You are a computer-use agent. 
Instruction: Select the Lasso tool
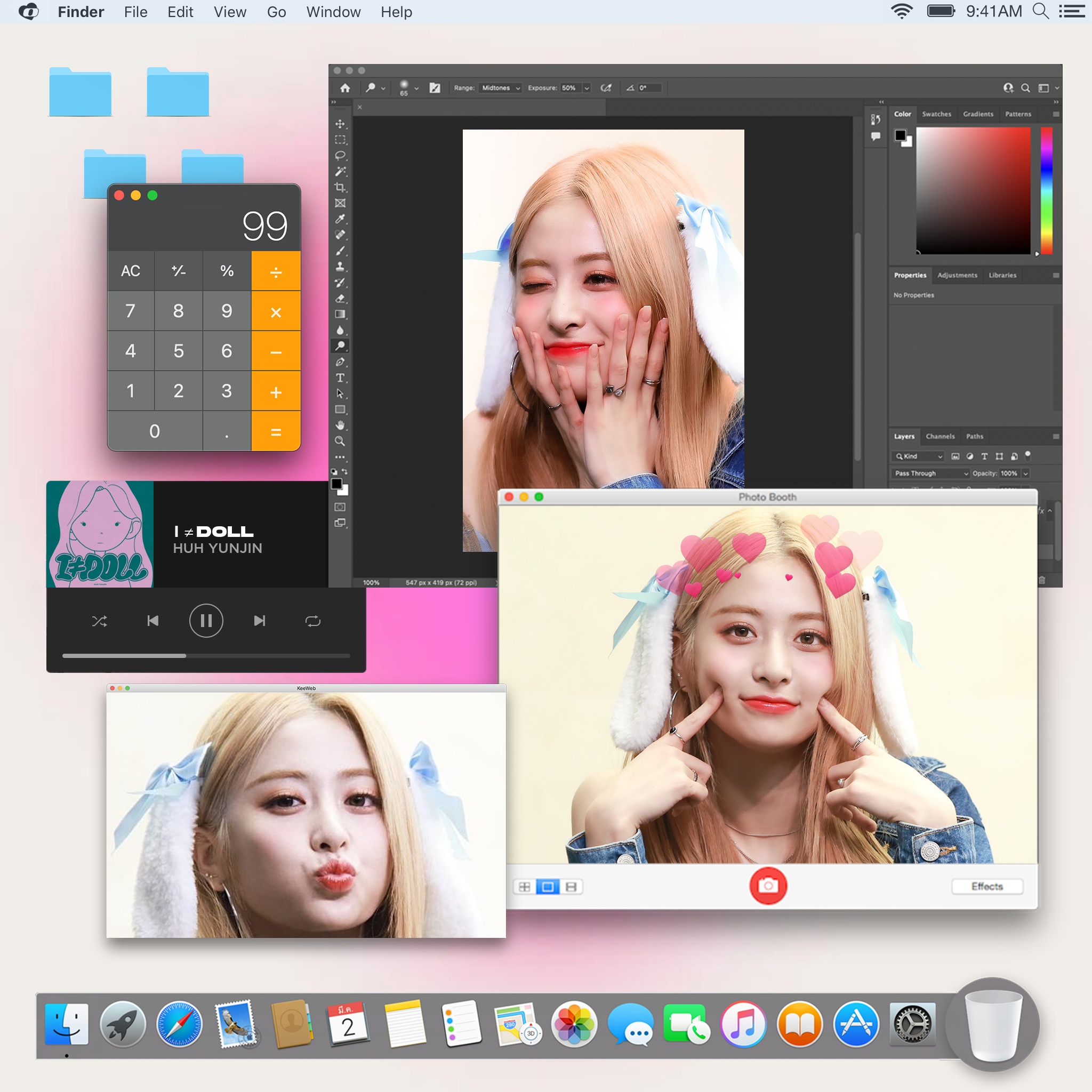pos(340,156)
